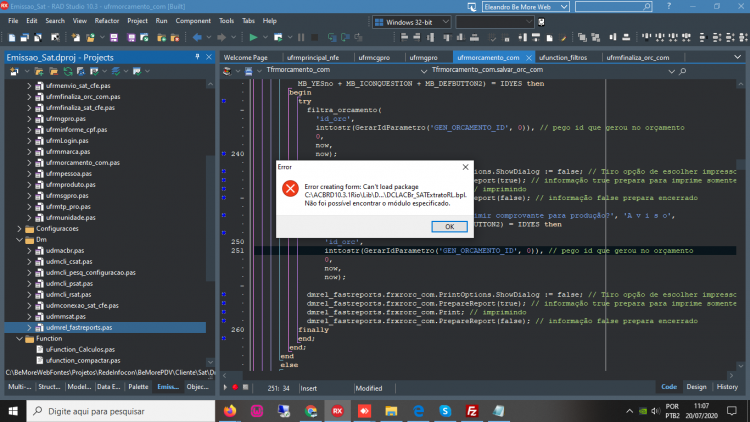Expand the Configuracoes folder in project tree
750x422 pixels.
pos(20,229)
